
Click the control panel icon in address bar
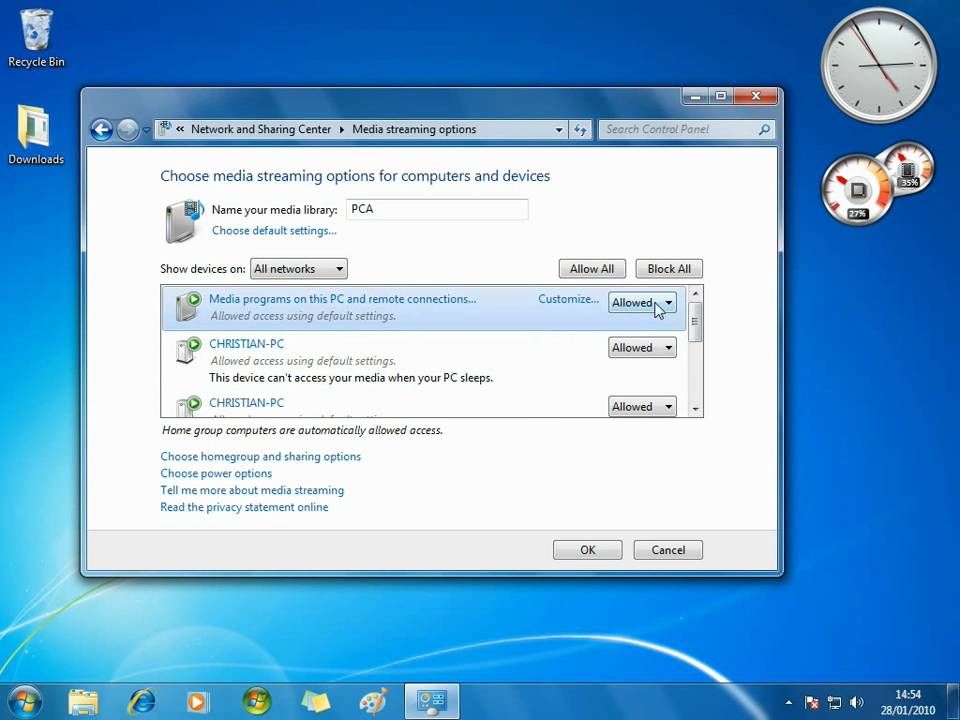tap(165, 129)
